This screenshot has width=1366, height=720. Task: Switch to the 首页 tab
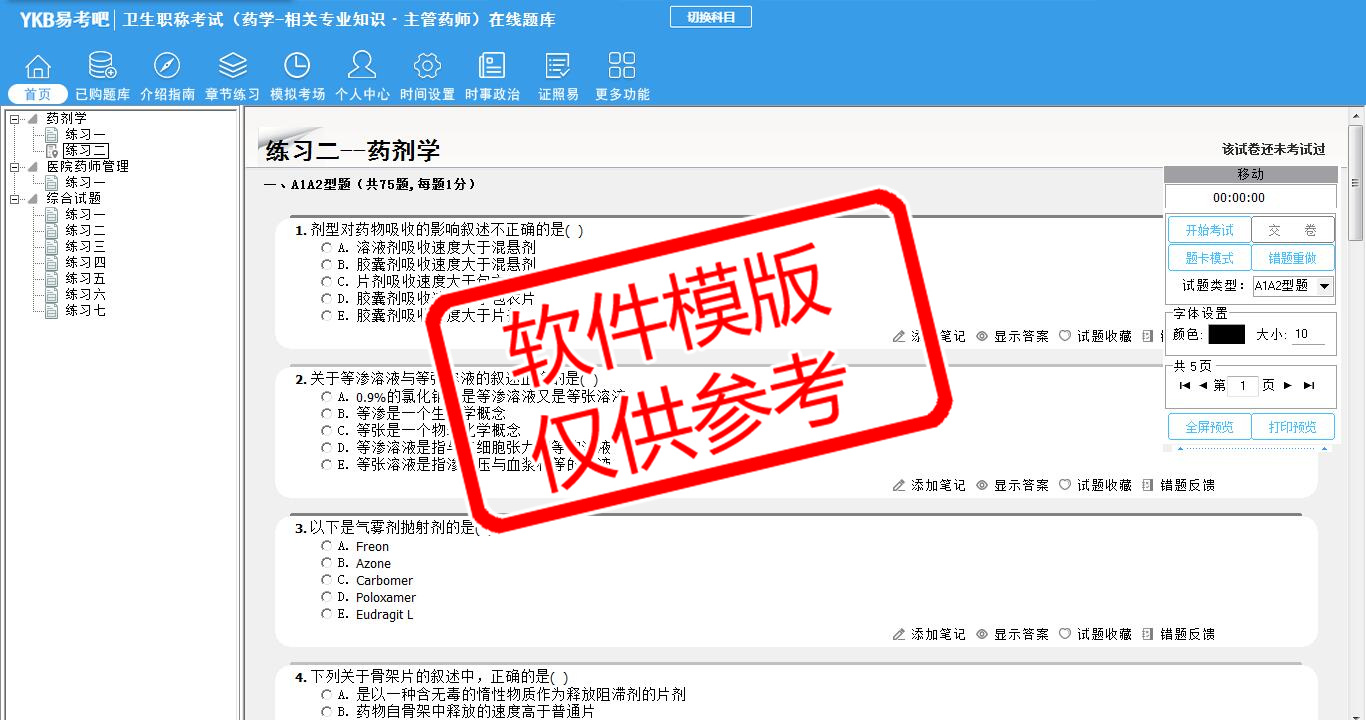tap(38, 94)
